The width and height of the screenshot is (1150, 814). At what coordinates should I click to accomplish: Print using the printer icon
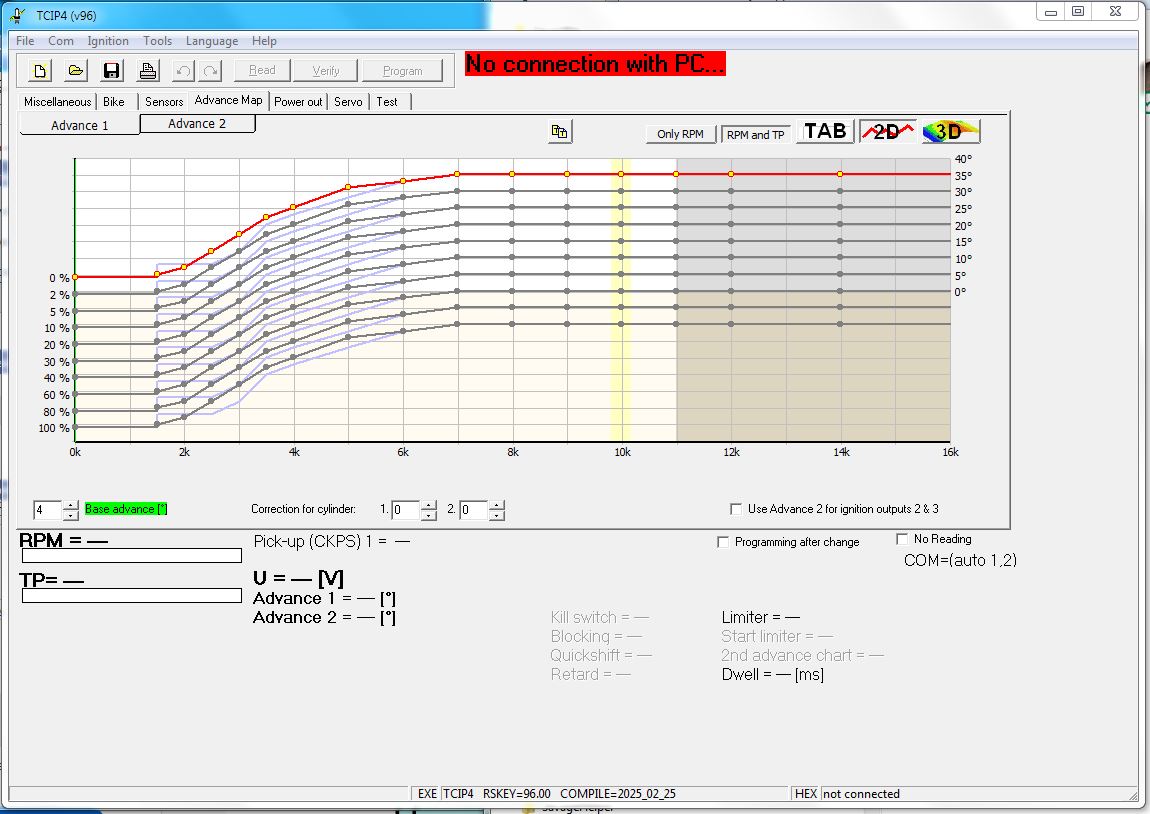pyautogui.click(x=147, y=70)
